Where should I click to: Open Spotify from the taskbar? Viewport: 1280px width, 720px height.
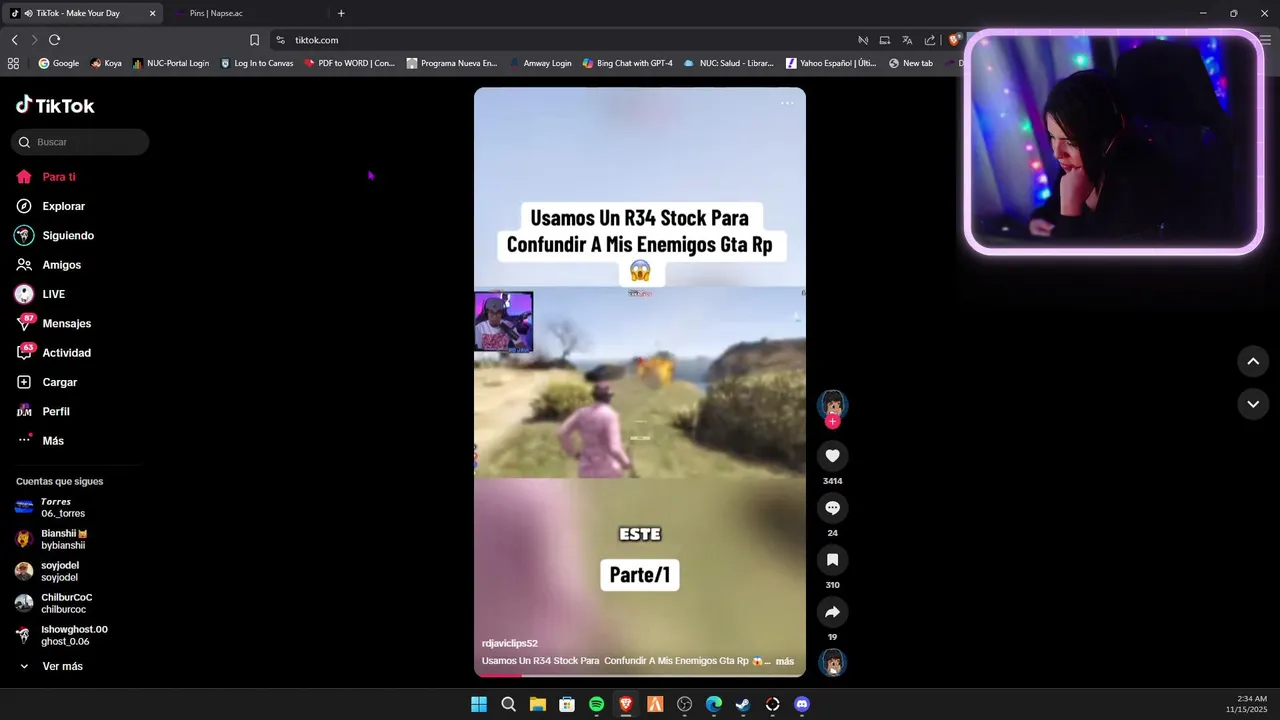(x=596, y=704)
